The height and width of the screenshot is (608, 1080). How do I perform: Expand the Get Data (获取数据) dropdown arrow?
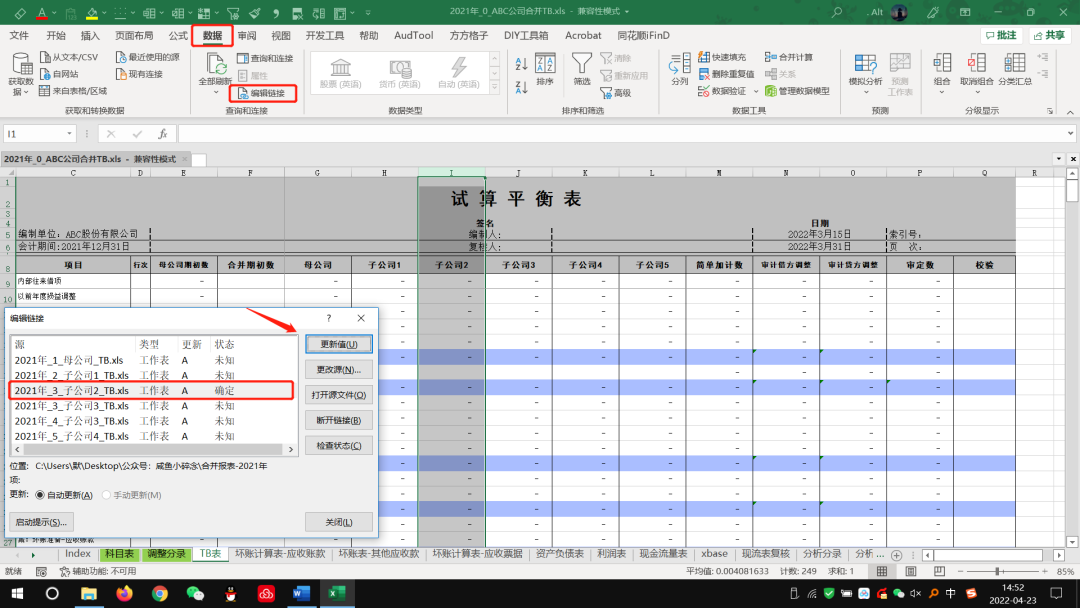25,92
